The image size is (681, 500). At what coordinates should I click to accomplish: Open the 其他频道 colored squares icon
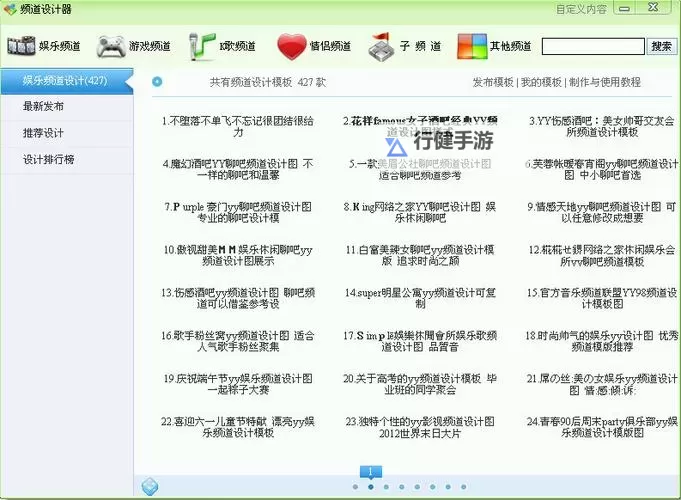tap(472, 46)
